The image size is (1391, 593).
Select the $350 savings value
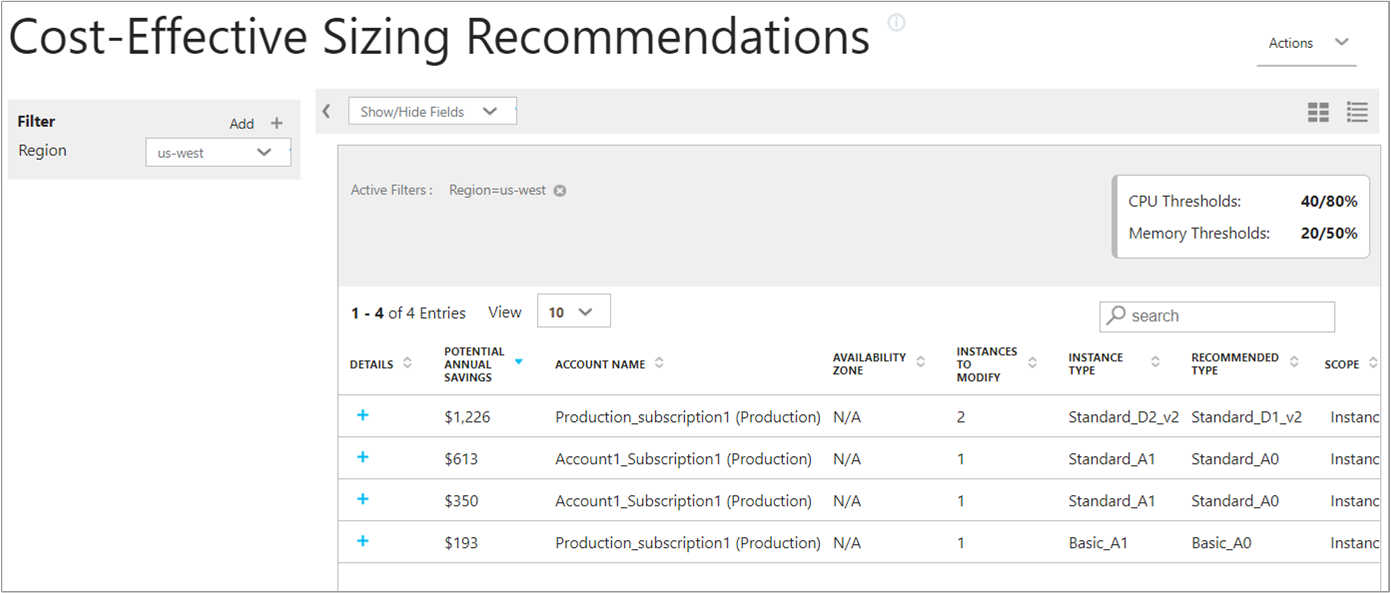pyautogui.click(x=461, y=501)
